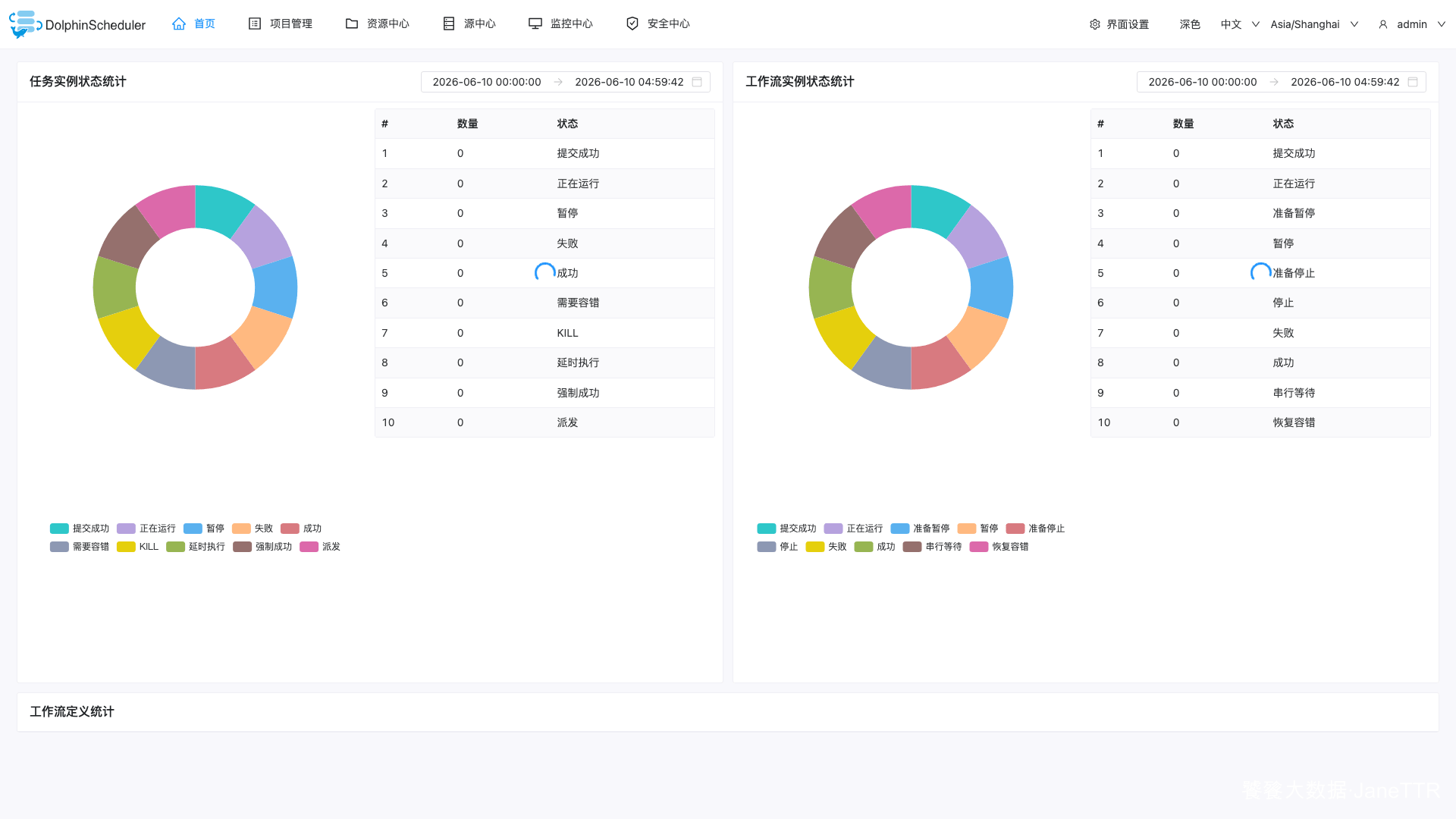Toggle 成功 legend swatch in task chart

pos(290,529)
